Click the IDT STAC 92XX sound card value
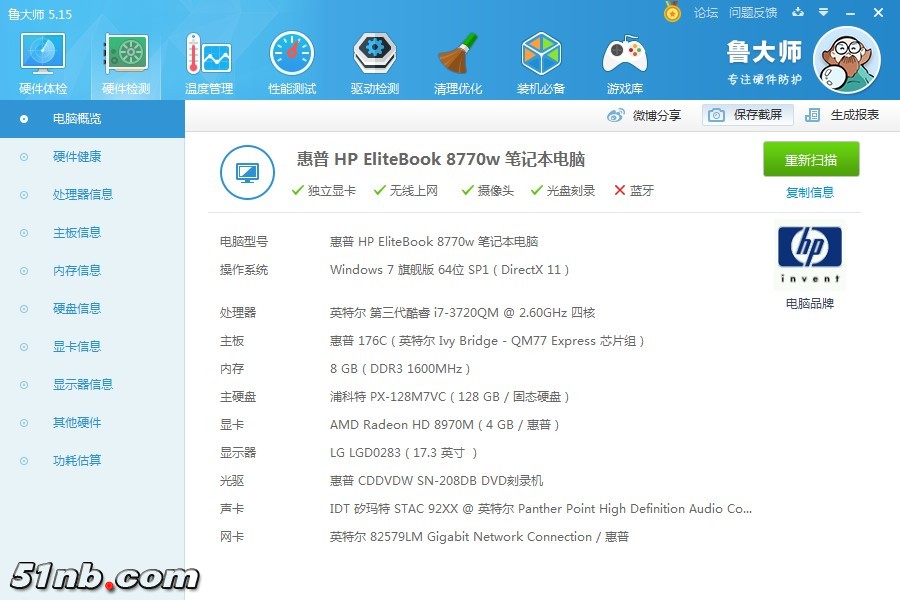 point(541,509)
